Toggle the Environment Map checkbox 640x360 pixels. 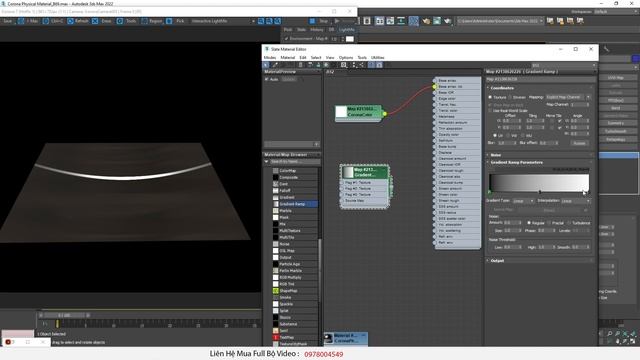pyautogui.click(x=286, y=39)
